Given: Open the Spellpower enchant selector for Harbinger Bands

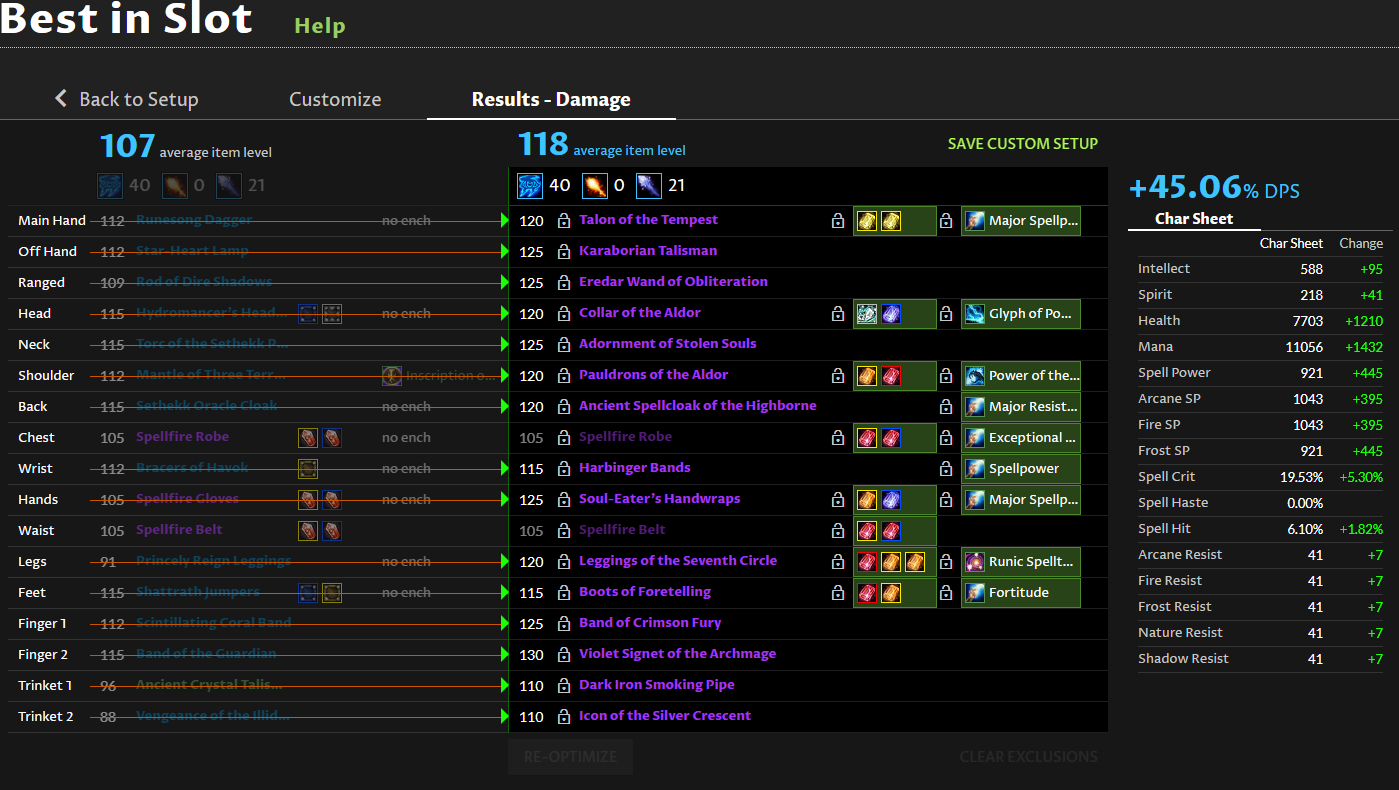Looking at the screenshot, I should click(x=1021, y=468).
